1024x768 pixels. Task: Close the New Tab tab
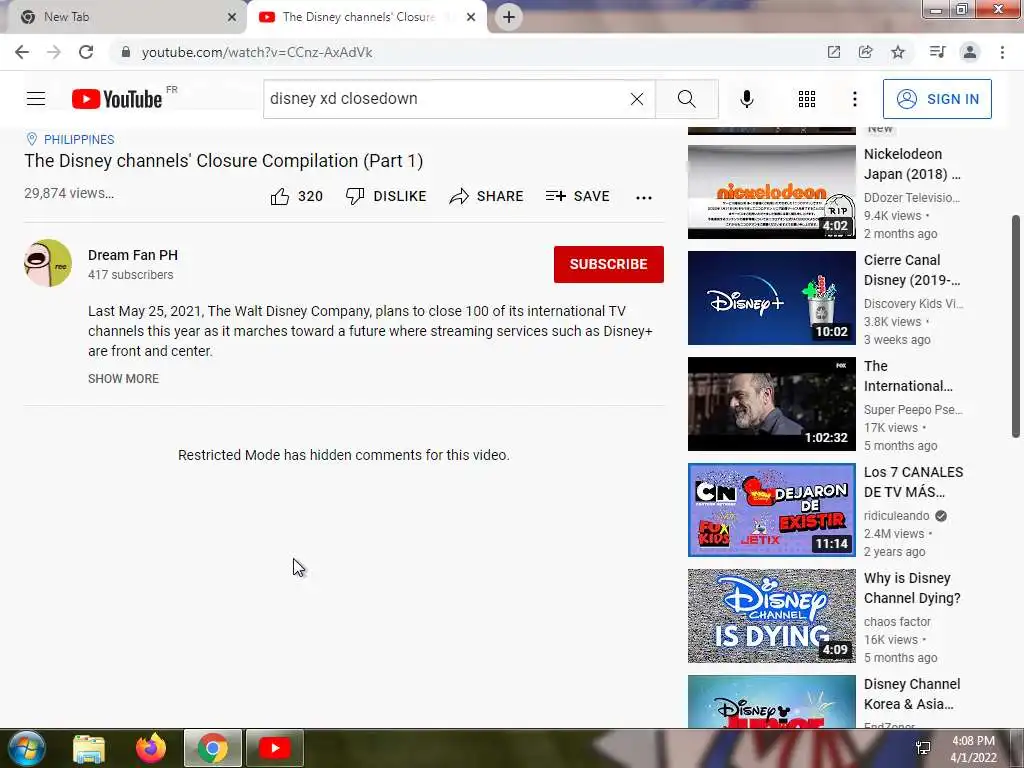[231, 17]
